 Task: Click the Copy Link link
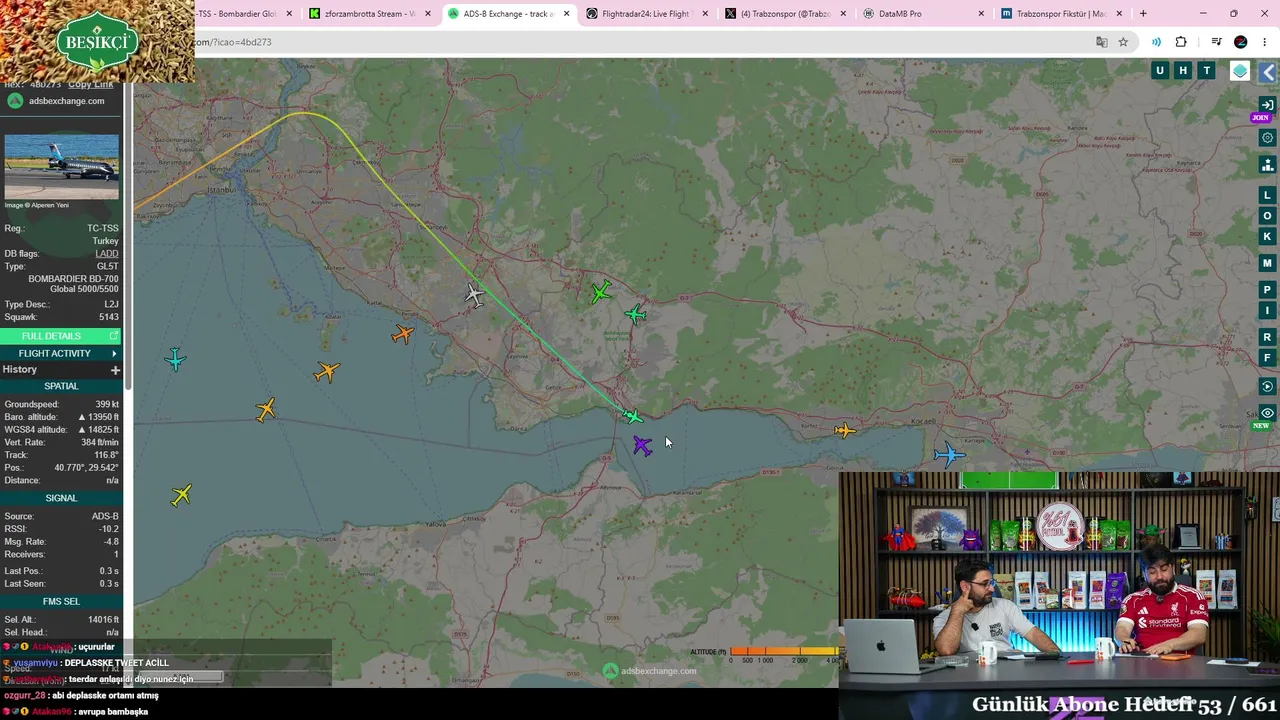[91, 85]
